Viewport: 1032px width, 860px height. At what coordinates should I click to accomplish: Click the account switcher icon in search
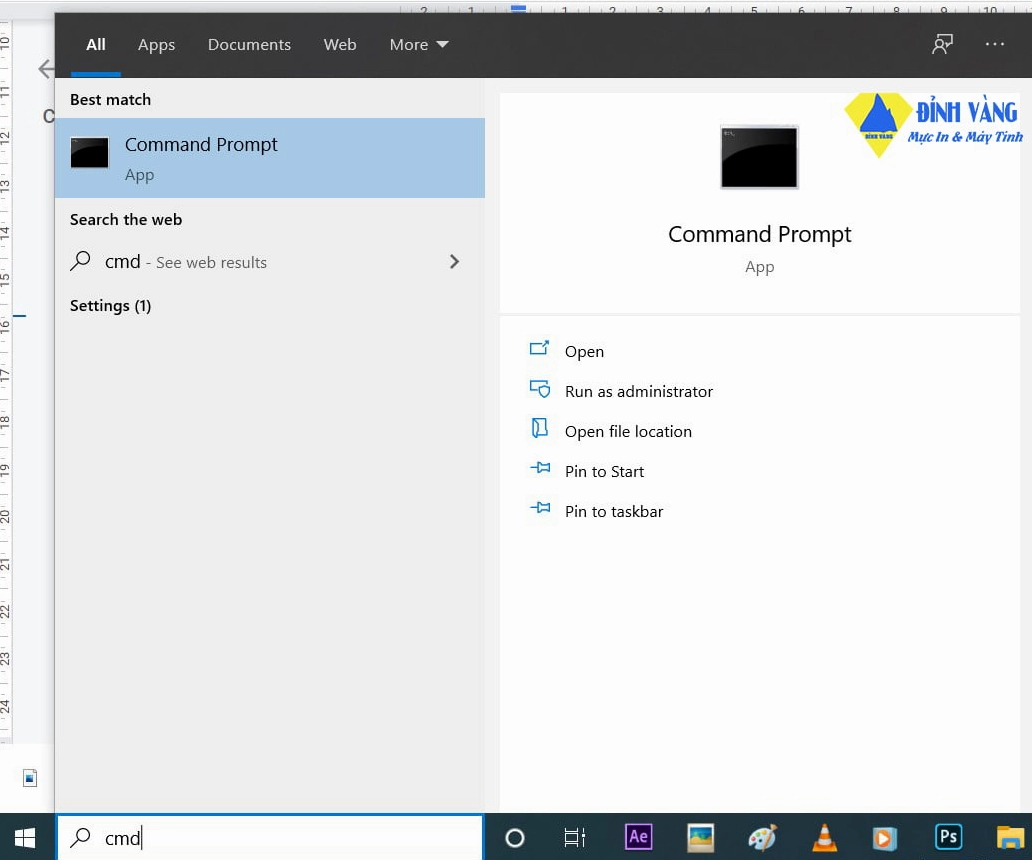[x=941, y=44]
